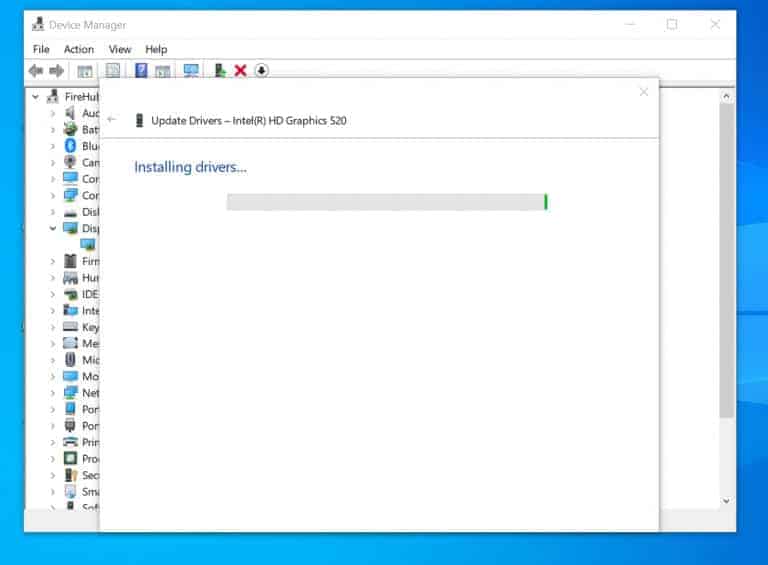Select the Batteries icon
Viewport: 768px width, 565px height.
71,129
